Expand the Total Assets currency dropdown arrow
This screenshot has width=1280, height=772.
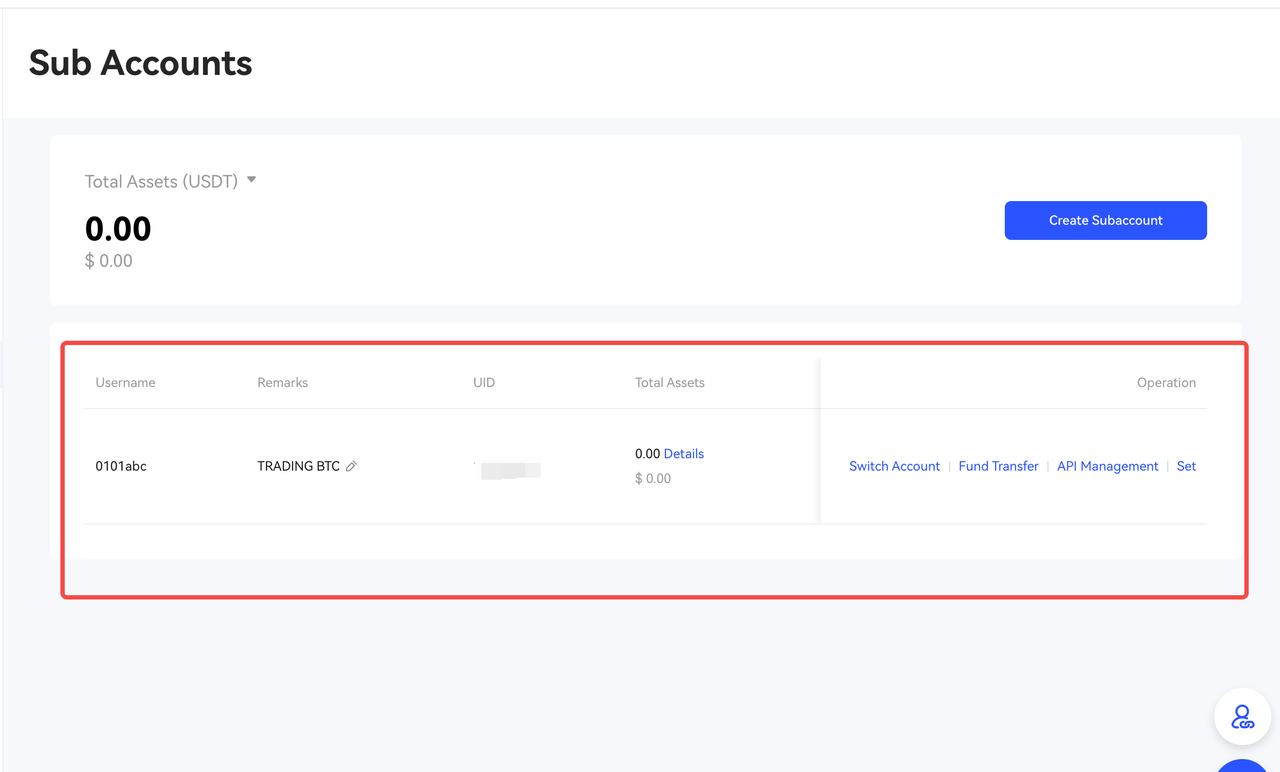click(x=252, y=181)
